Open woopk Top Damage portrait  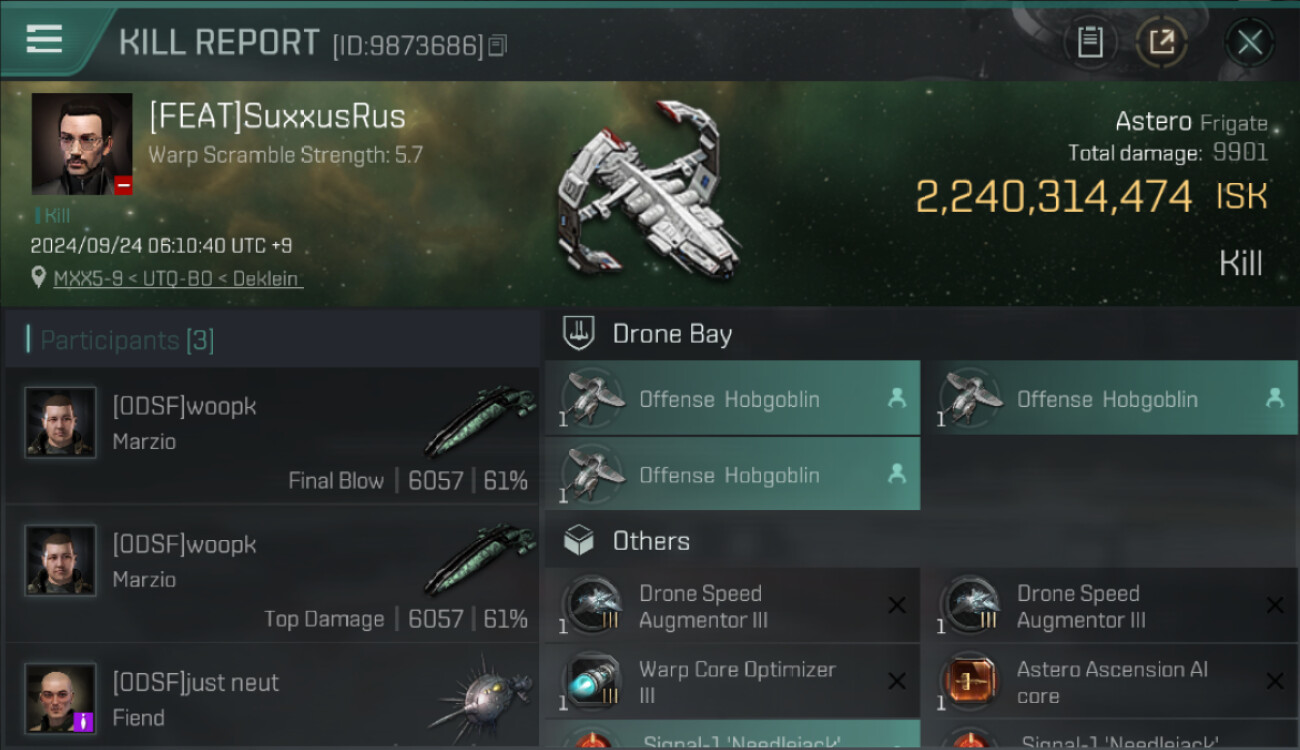(60, 560)
